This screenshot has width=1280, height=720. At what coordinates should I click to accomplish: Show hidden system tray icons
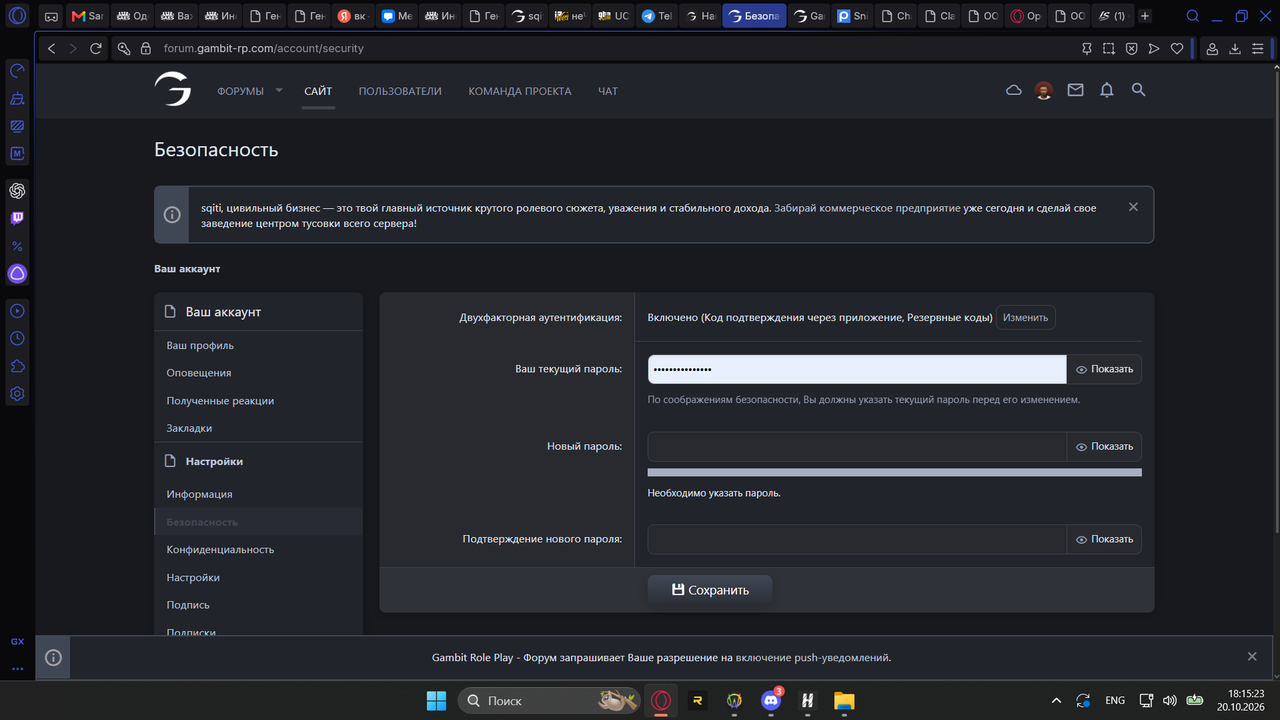coord(1057,700)
